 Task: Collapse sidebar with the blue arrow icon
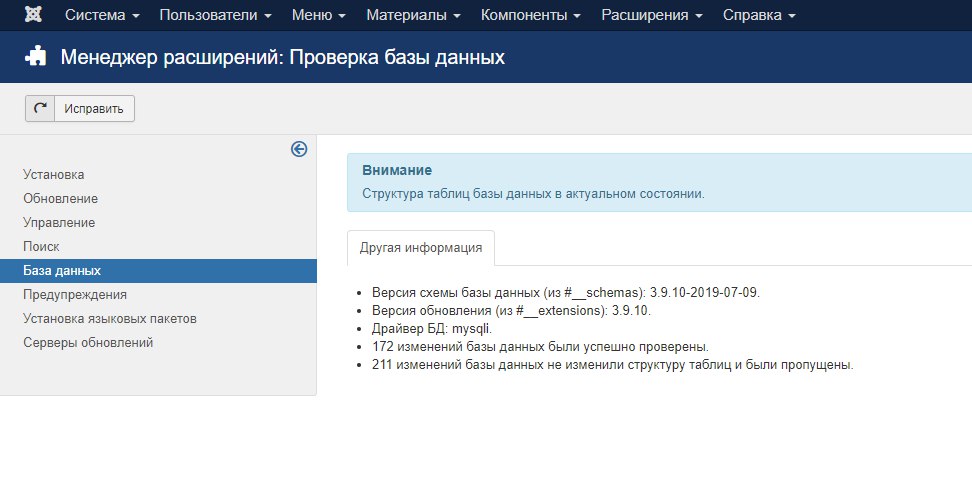click(x=299, y=149)
